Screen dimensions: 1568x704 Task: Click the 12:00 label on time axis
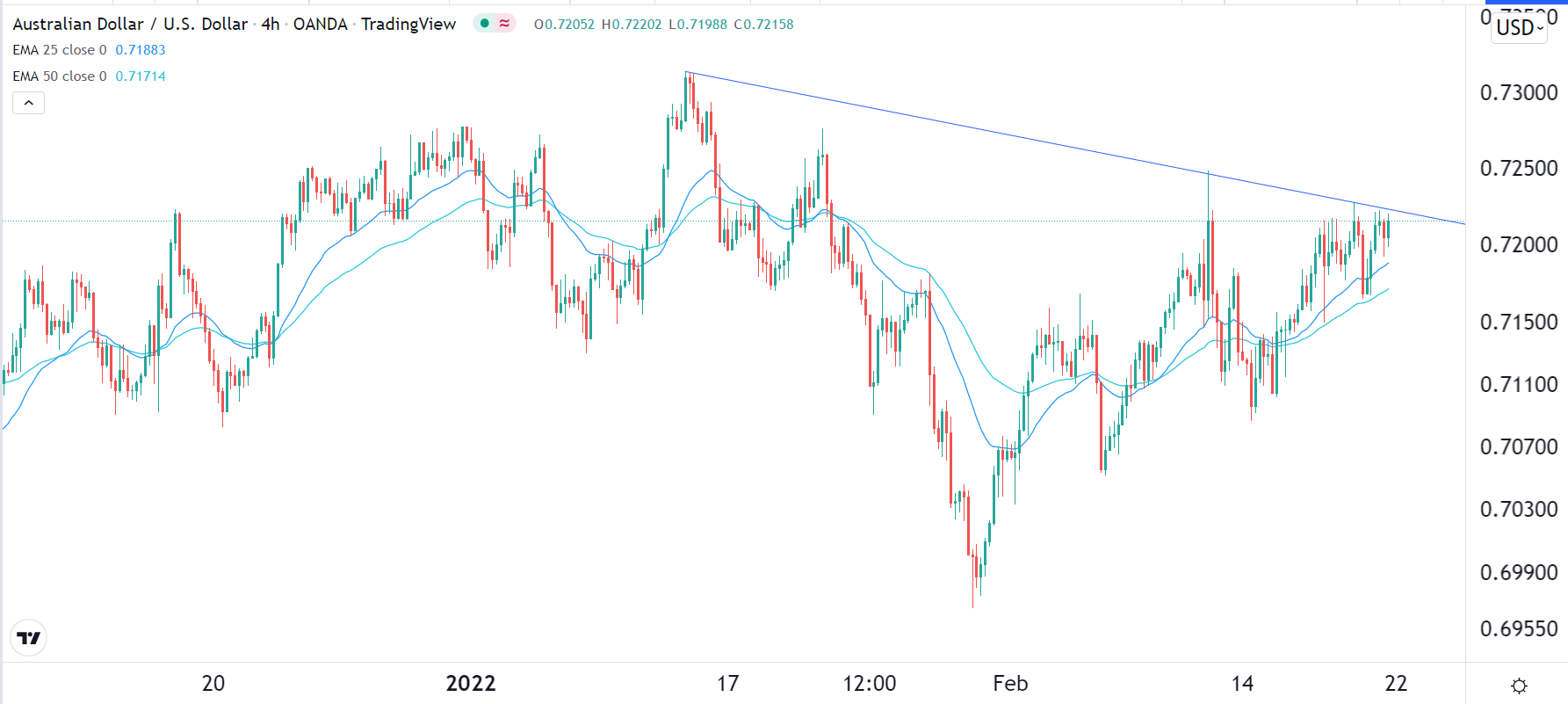(x=870, y=683)
